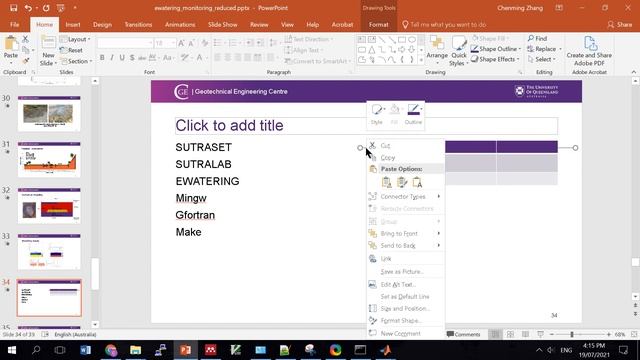The image size is (640, 360).
Task: Choose Format Shape in context menu
Action: coord(405,321)
